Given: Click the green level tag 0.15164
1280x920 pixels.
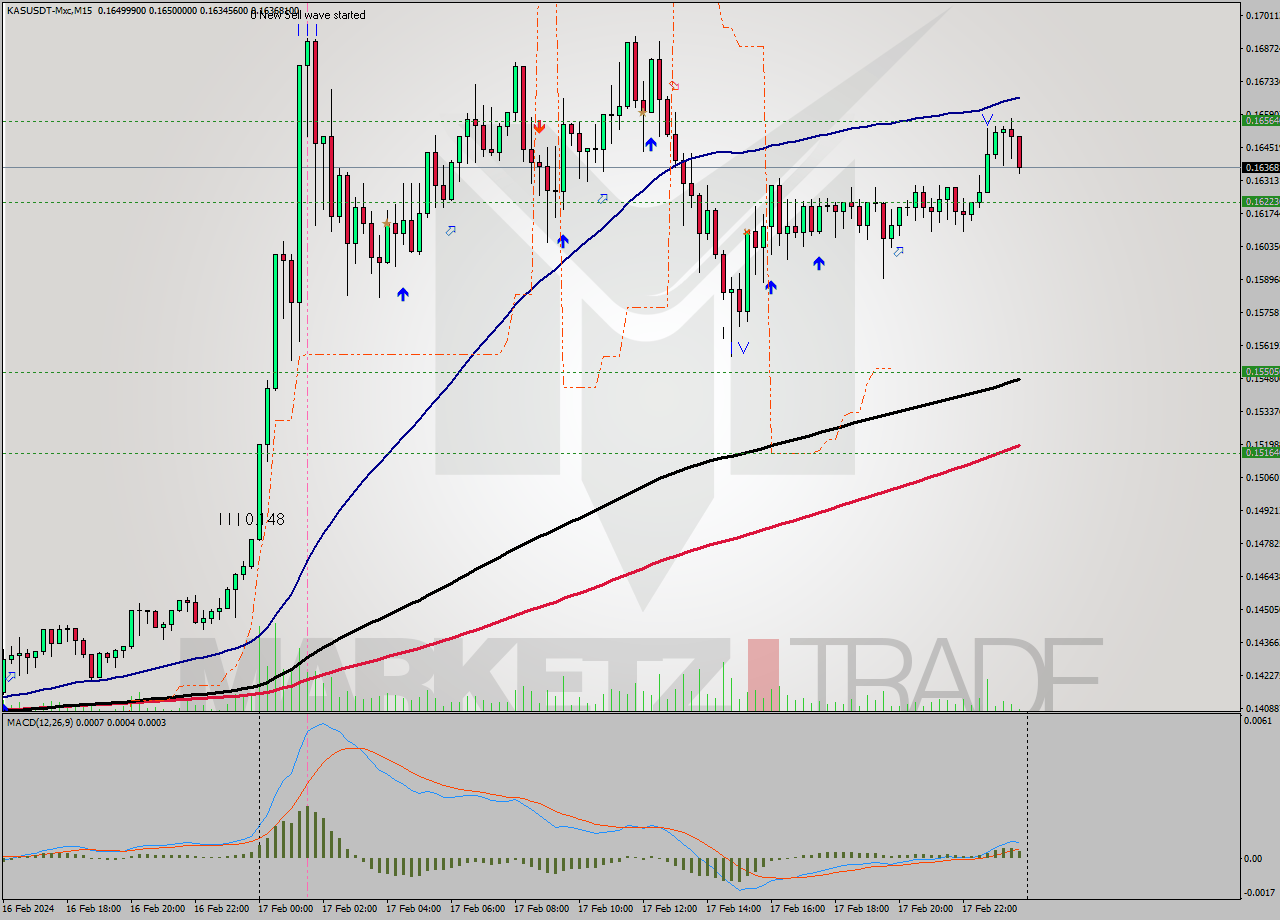Looking at the screenshot, I should [1260, 452].
